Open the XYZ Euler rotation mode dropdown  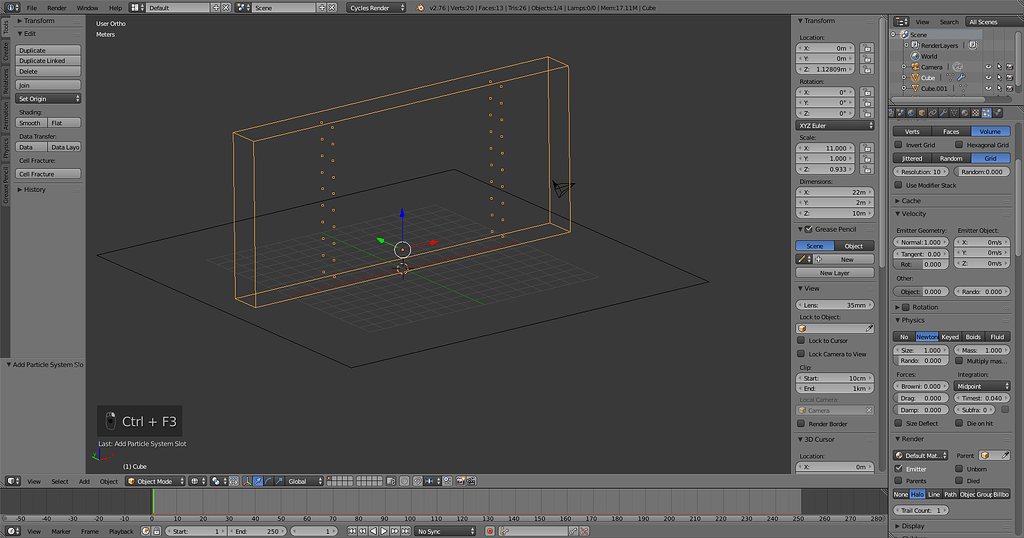835,125
